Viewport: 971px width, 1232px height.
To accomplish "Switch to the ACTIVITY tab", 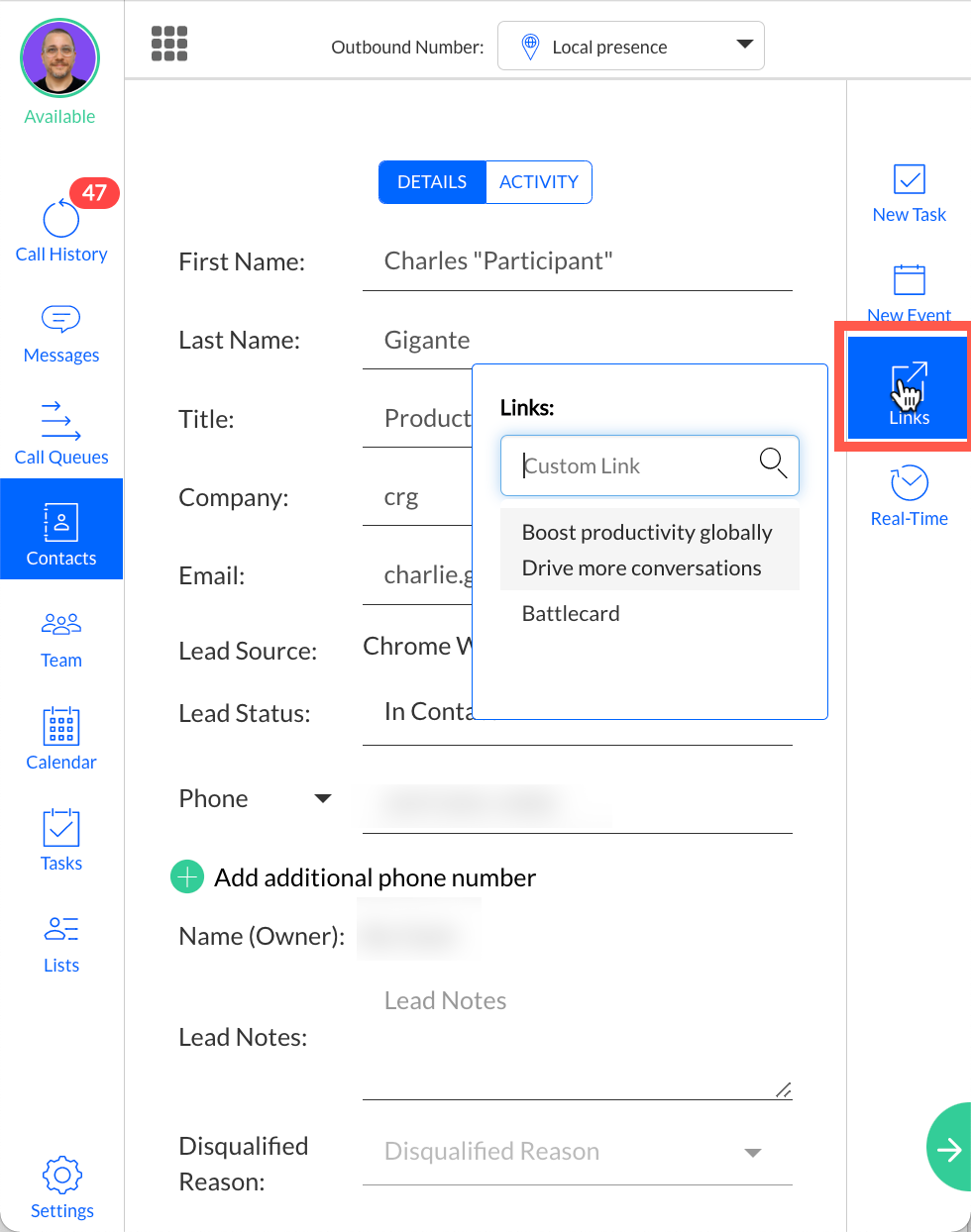I will tap(539, 182).
